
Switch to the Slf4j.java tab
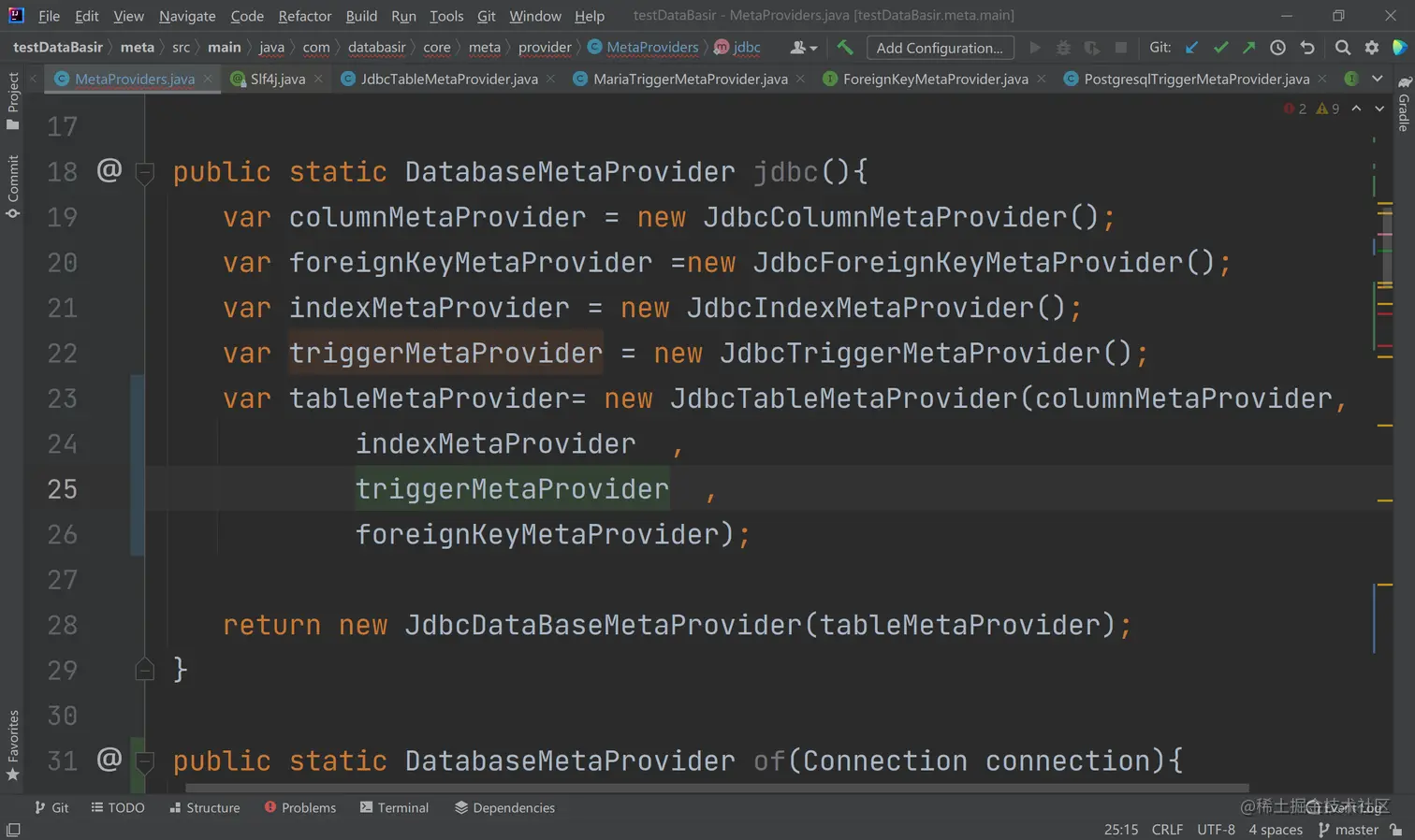click(277, 79)
